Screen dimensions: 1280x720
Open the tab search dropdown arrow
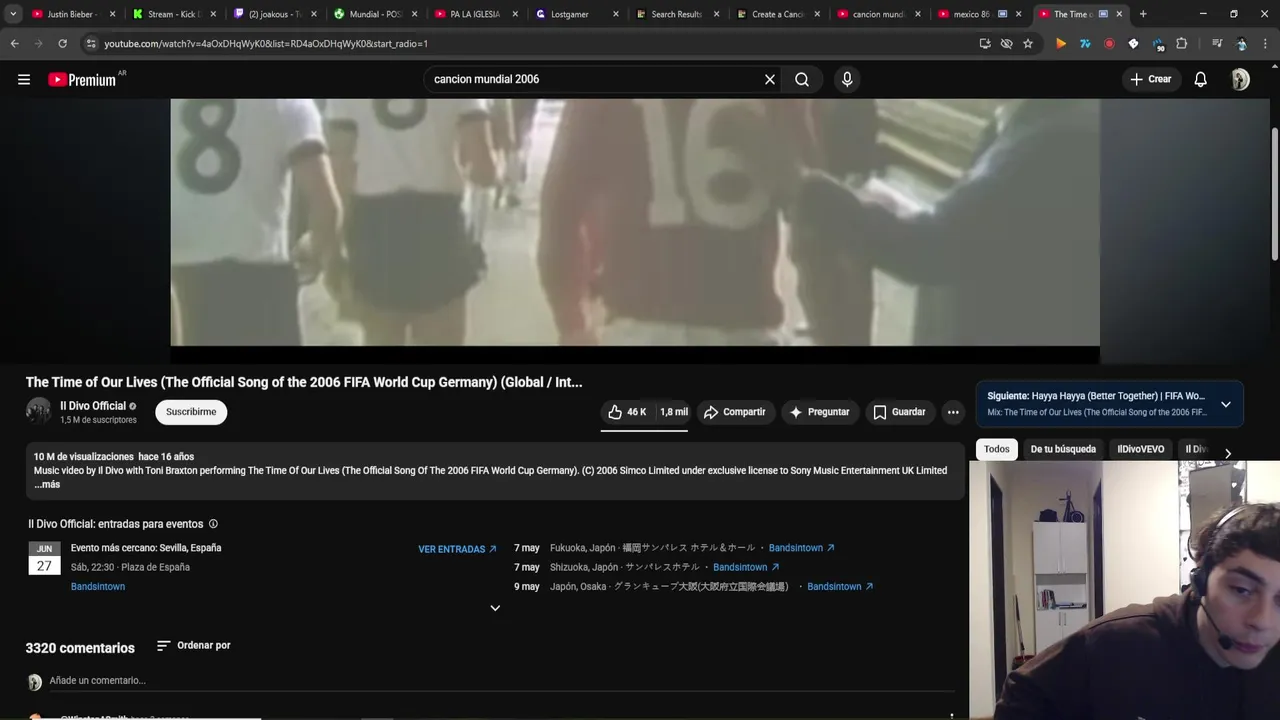click(x=13, y=14)
